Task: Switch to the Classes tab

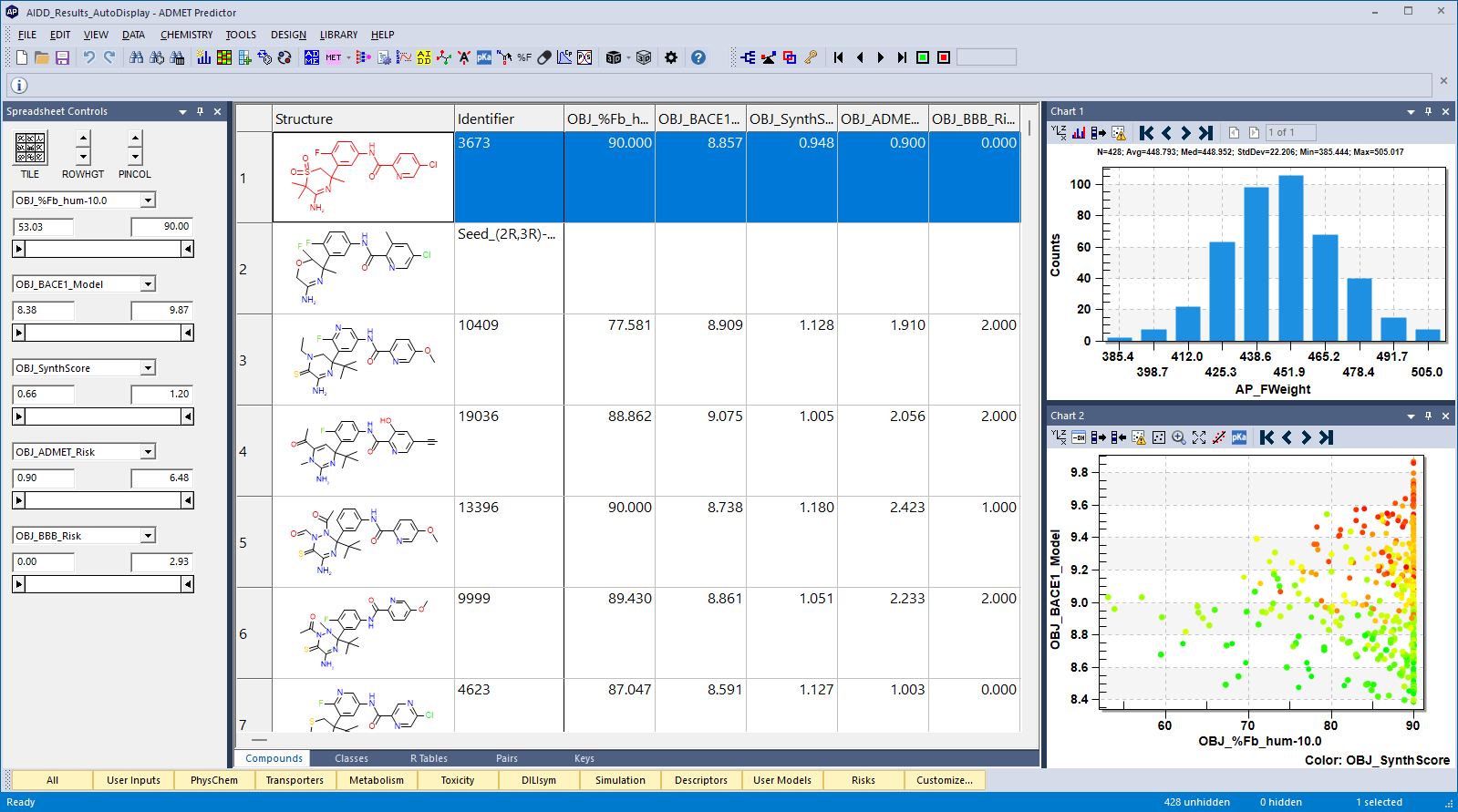Action: click(351, 758)
